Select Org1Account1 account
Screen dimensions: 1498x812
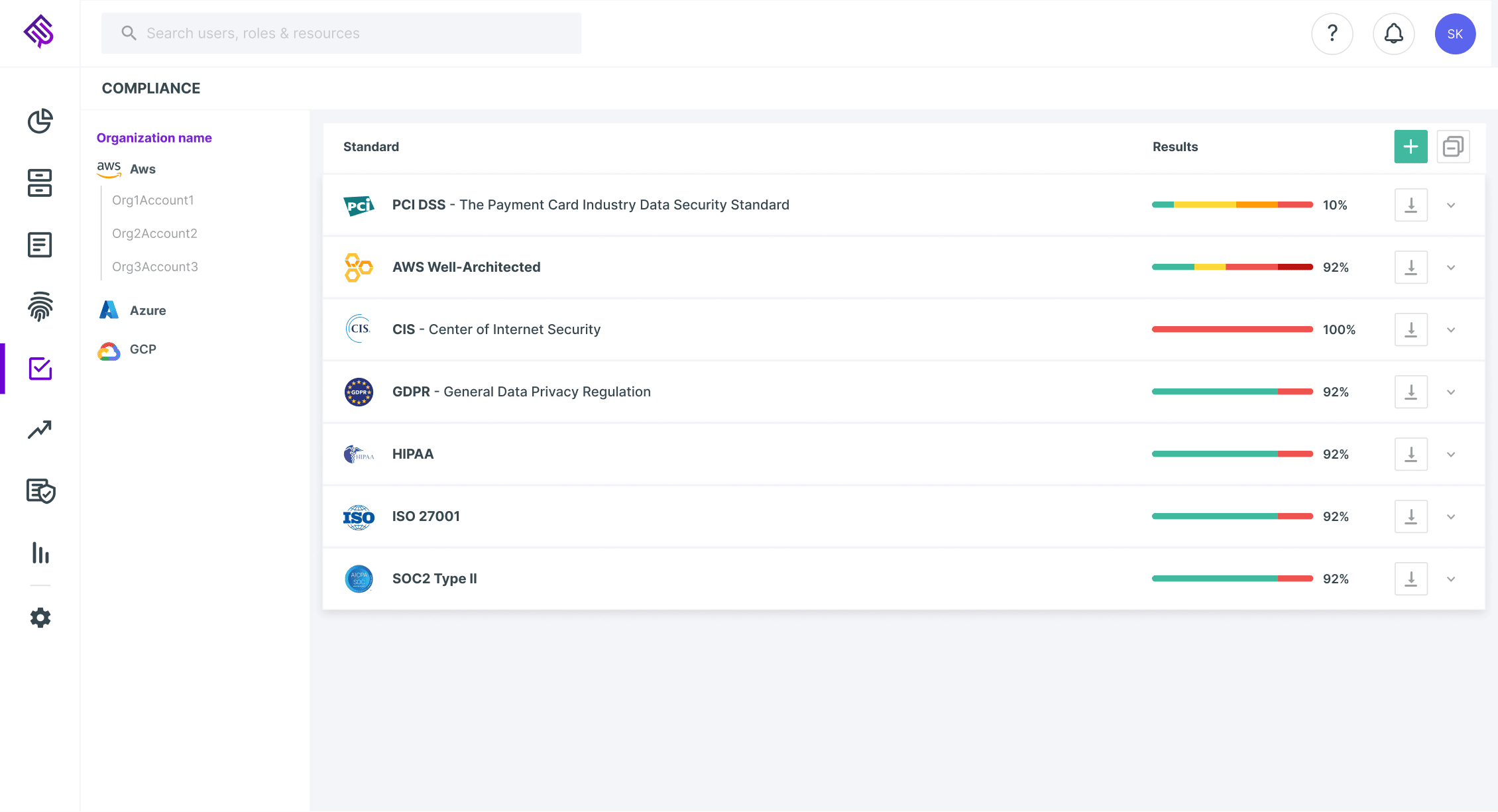tap(153, 200)
